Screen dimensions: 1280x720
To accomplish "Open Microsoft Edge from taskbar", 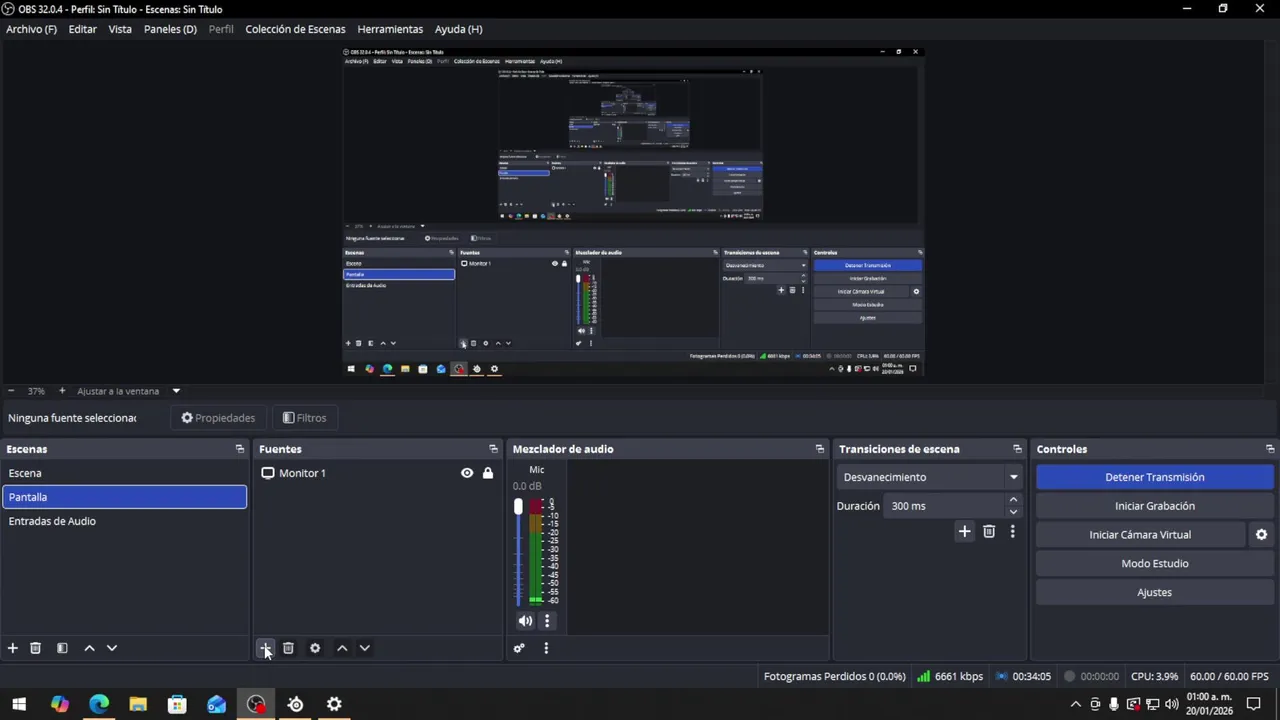I will click(99, 704).
